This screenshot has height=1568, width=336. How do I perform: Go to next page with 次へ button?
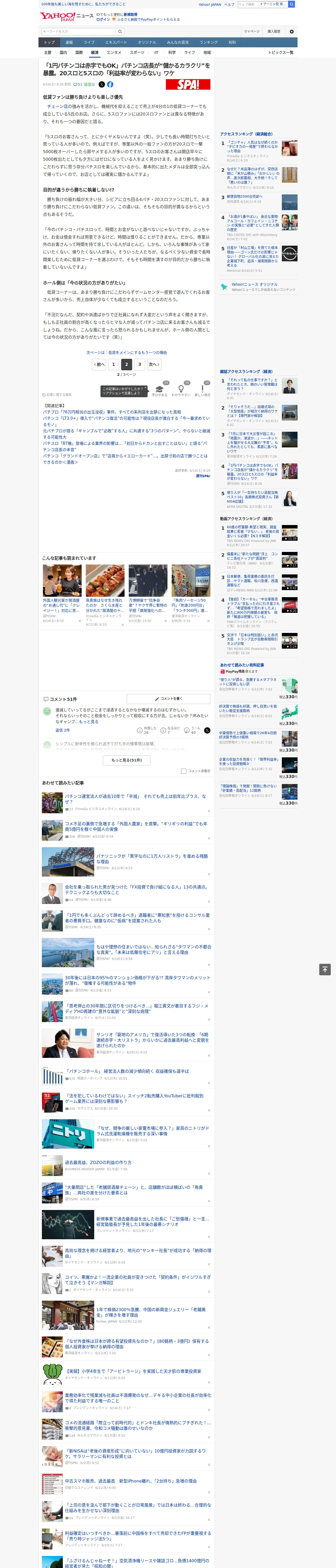point(154,365)
